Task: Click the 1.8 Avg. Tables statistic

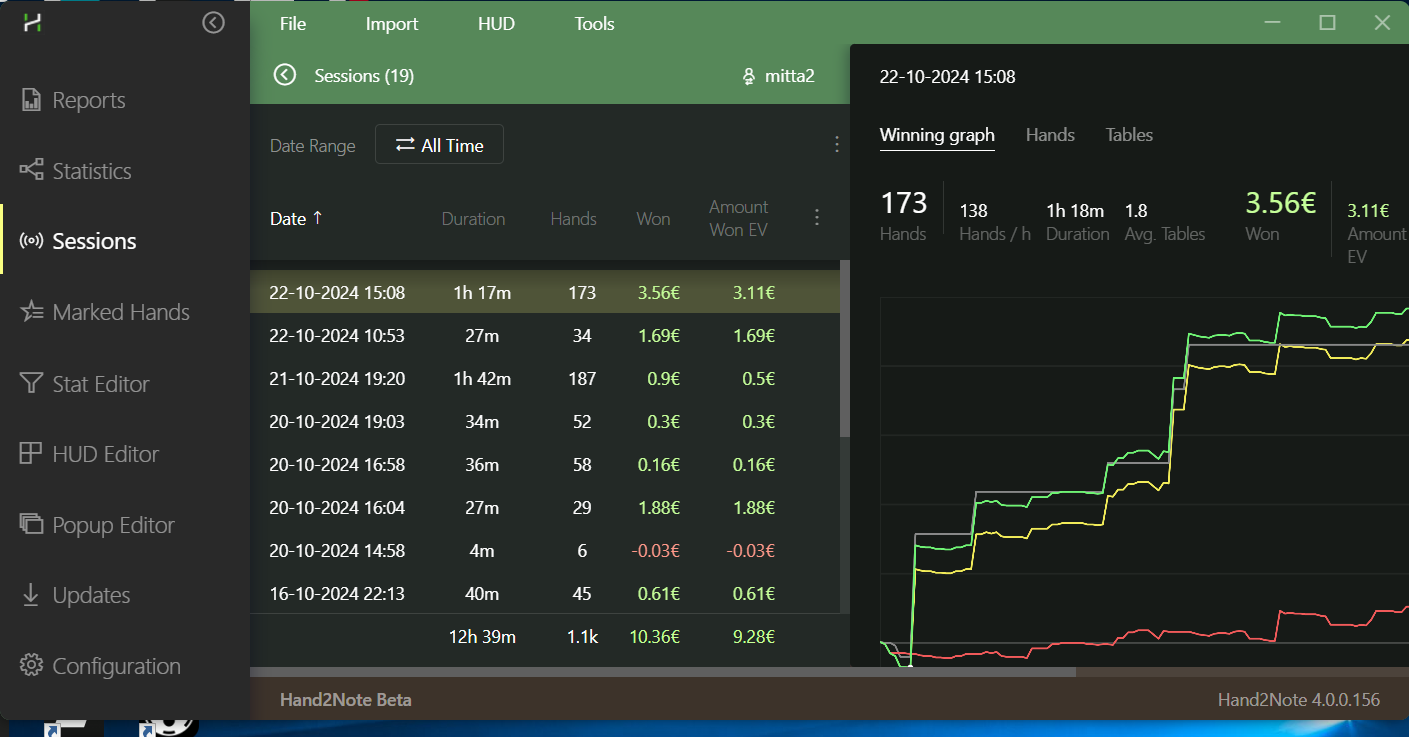Action: (x=1136, y=211)
